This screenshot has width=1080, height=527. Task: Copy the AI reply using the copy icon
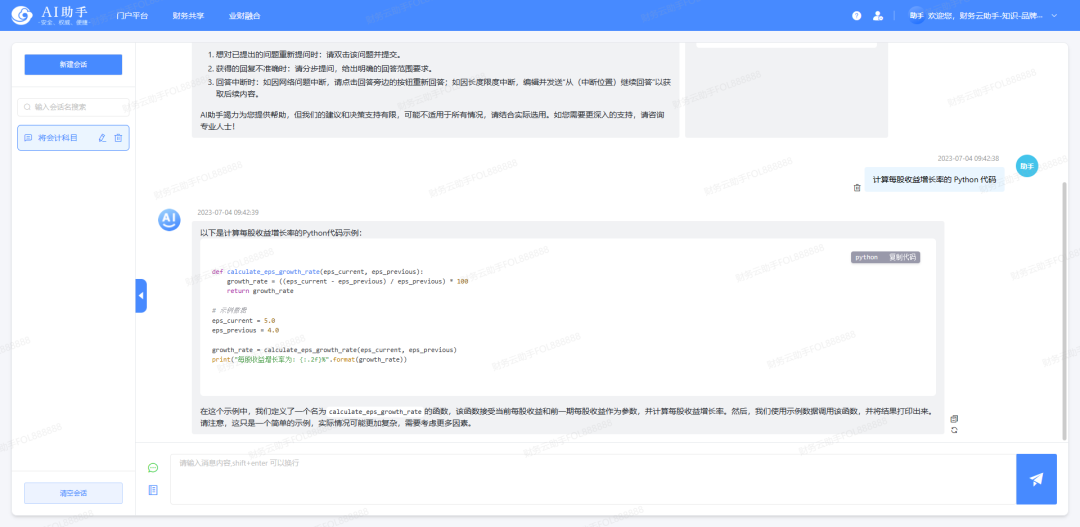pos(954,419)
